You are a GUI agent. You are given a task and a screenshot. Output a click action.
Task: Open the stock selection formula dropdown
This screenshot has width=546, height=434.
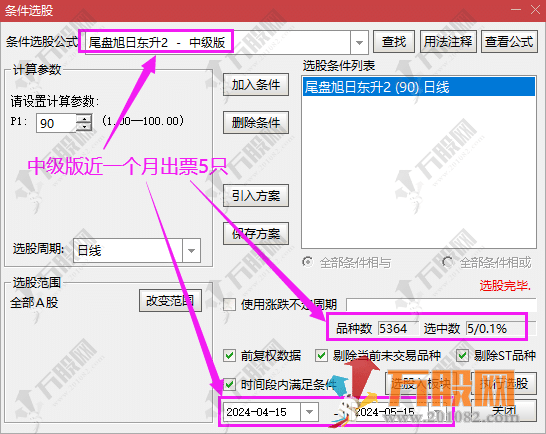pos(359,42)
